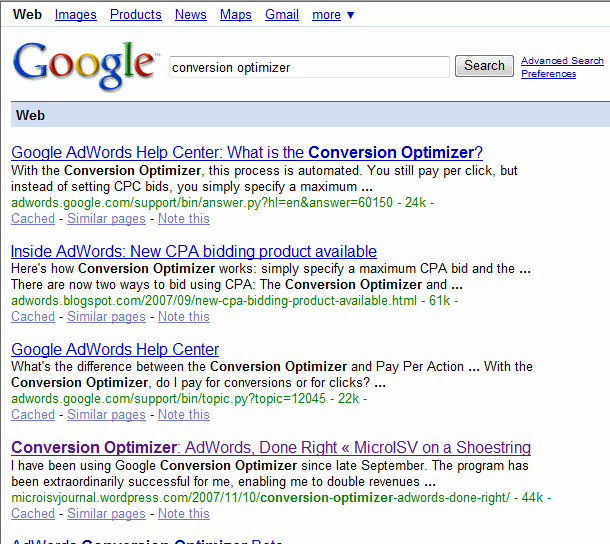610x544 pixels.
Task: Open the Images search link
Action: (75, 14)
